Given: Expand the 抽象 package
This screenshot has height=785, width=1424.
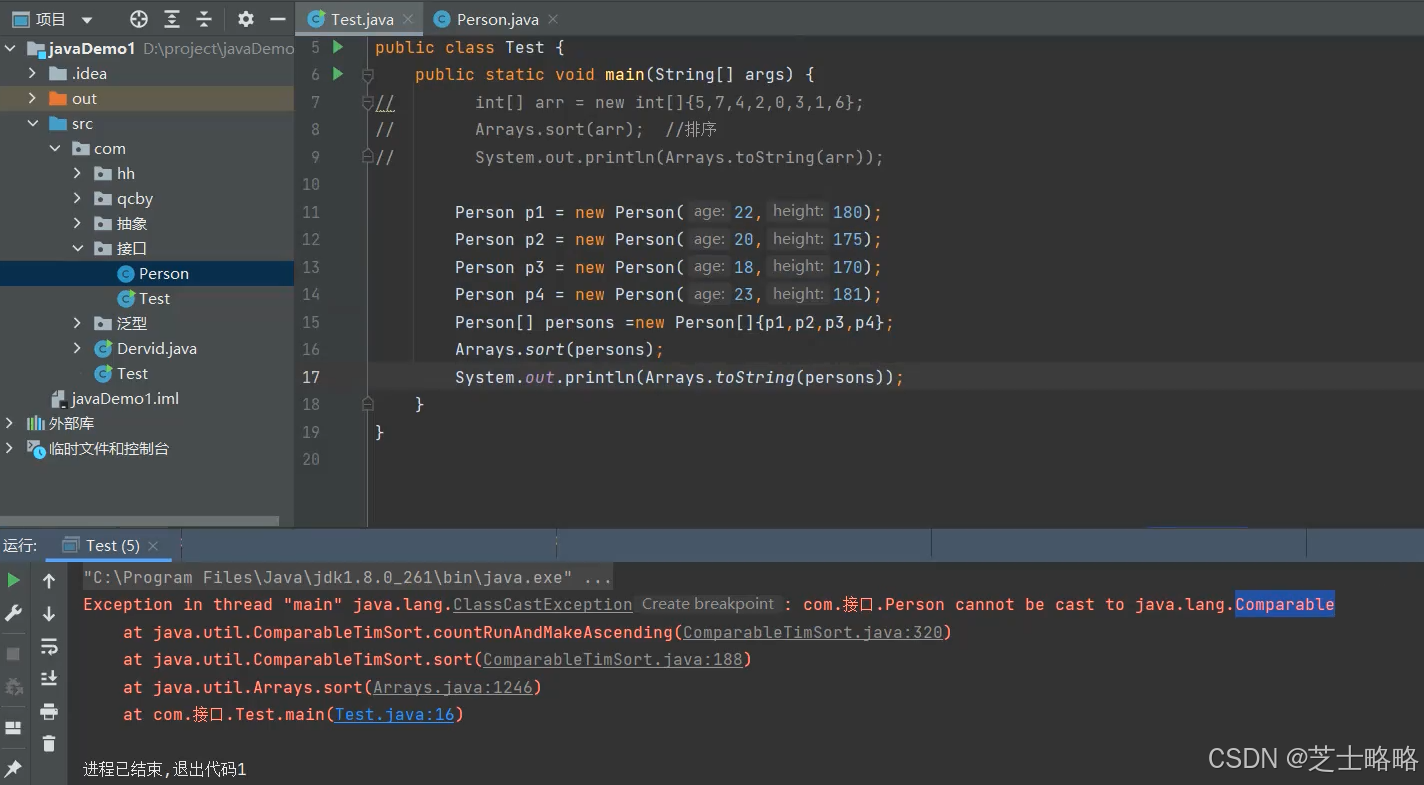Looking at the screenshot, I should 77,223.
